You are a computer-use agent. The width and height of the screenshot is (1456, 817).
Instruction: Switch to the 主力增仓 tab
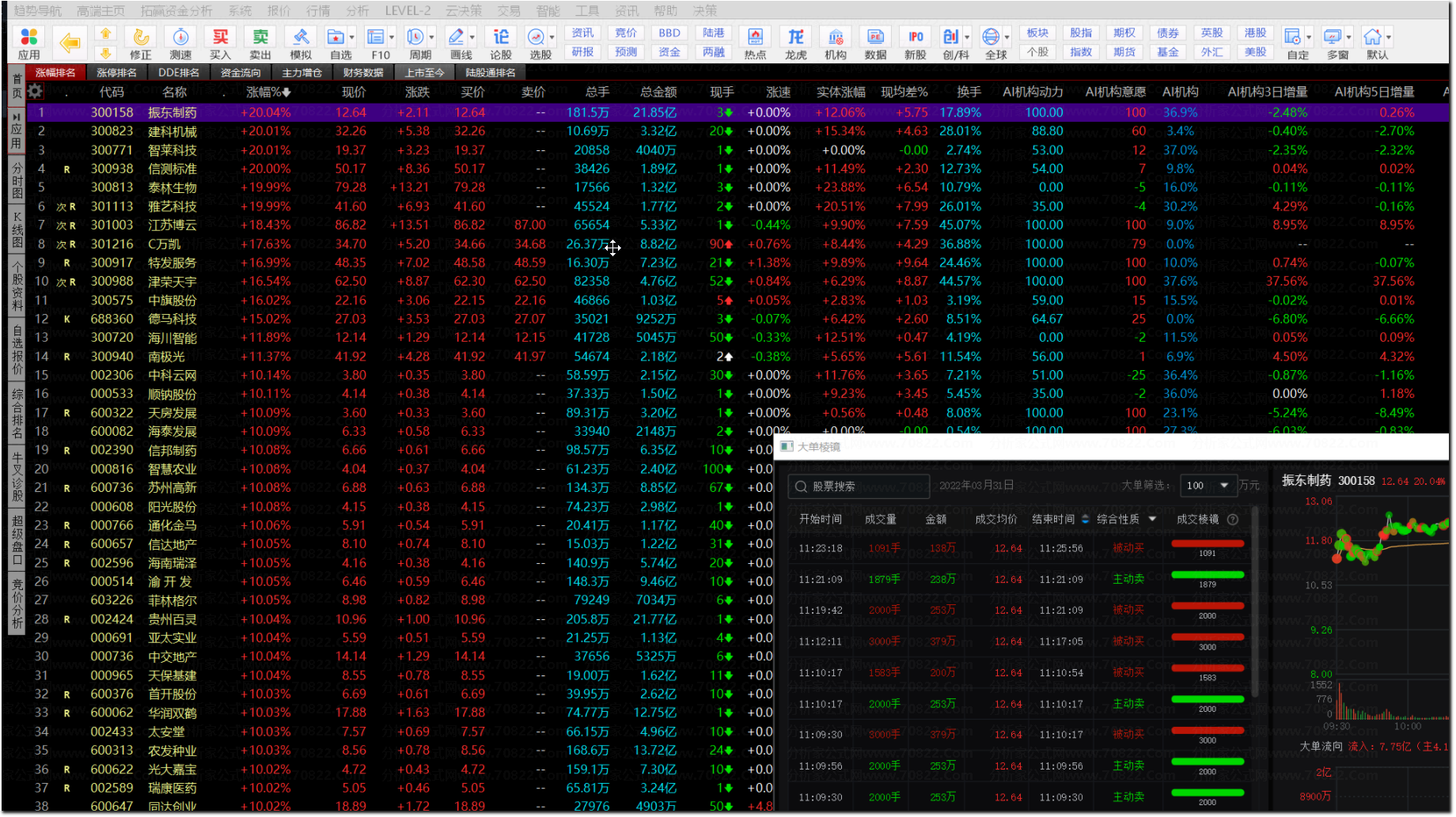pos(302,73)
